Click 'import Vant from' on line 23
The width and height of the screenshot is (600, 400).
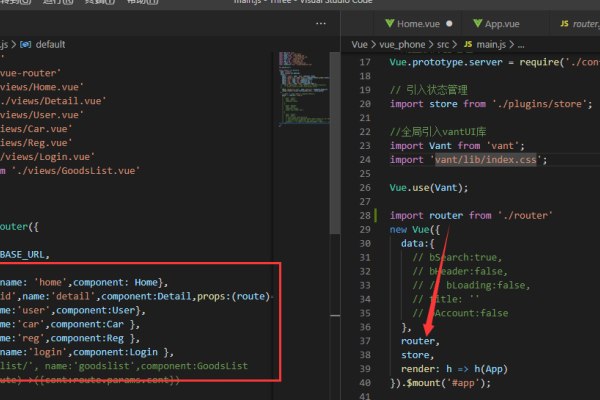click(435, 146)
